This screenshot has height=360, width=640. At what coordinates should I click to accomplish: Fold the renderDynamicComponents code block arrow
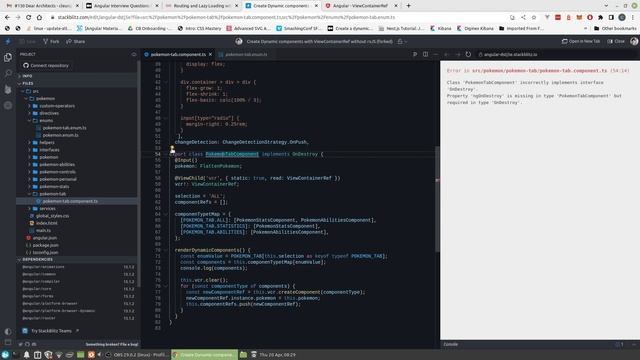click(166, 250)
